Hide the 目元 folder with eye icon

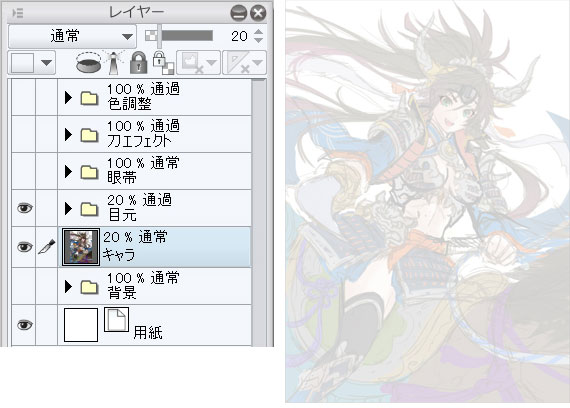[x=24, y=208]
